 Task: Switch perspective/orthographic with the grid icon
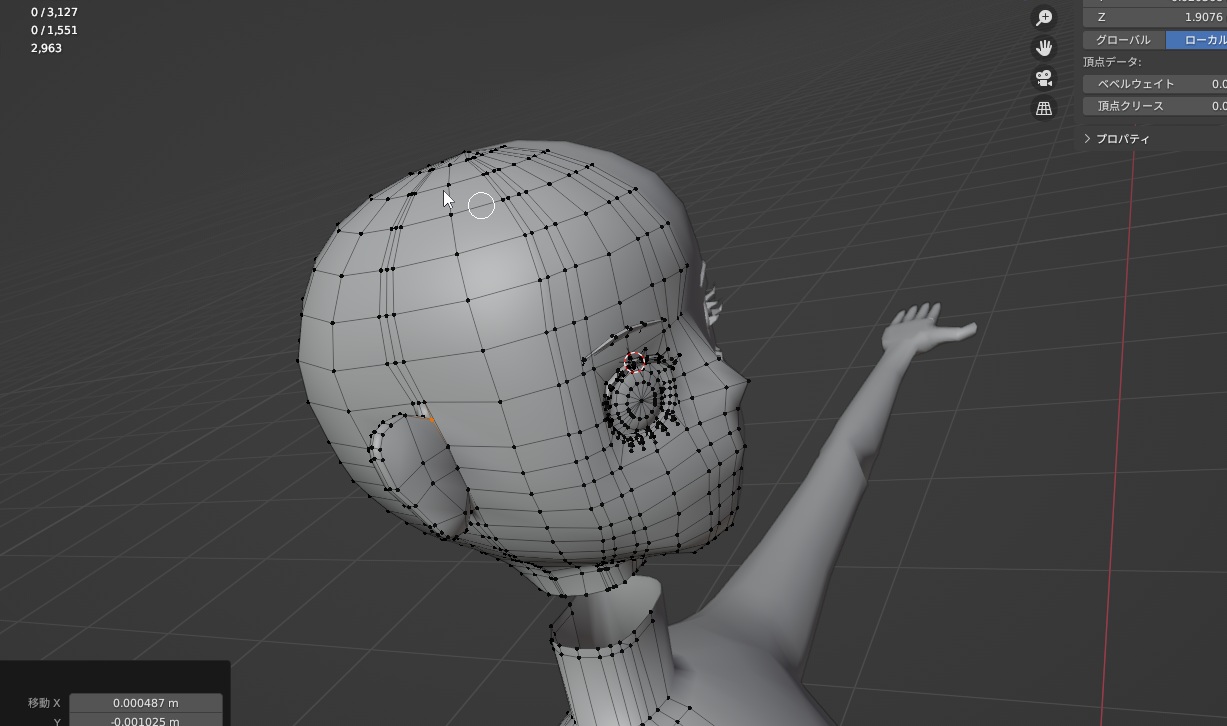click(1044, 108)
